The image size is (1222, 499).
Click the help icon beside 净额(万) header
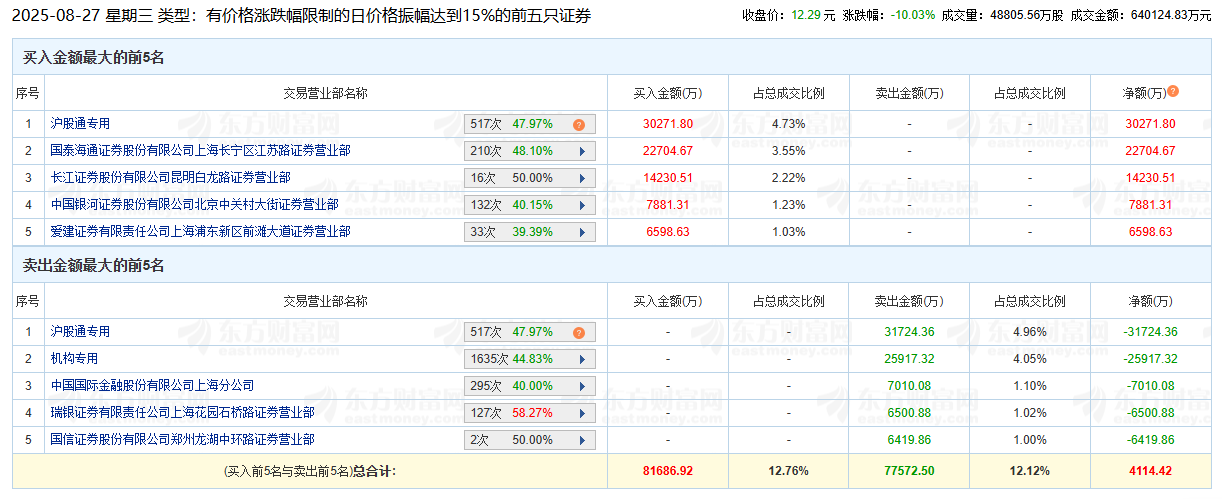coord(1173,91)
